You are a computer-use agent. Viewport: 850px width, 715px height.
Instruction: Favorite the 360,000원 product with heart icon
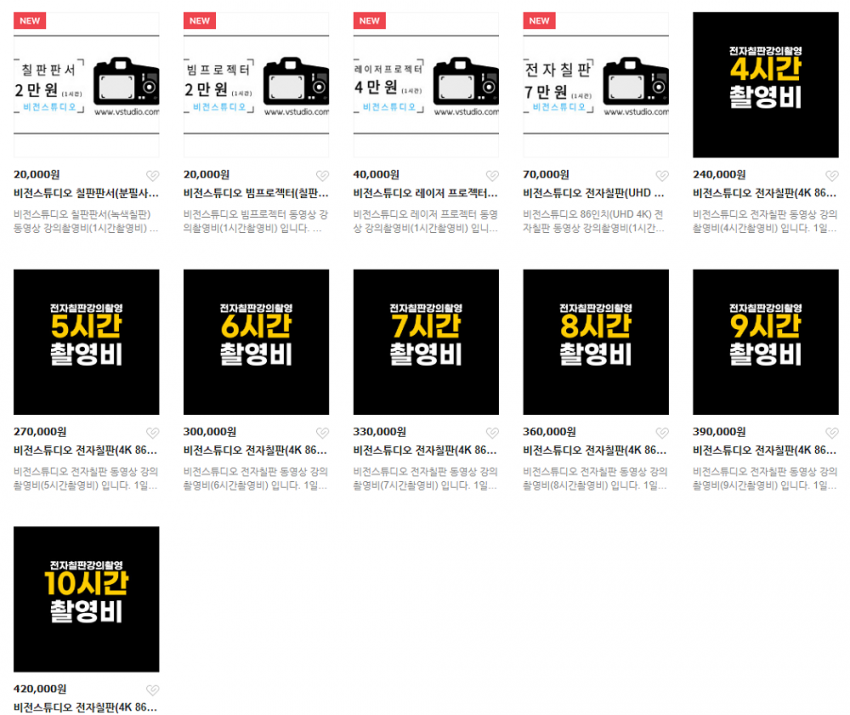click(x=662, y=433)
